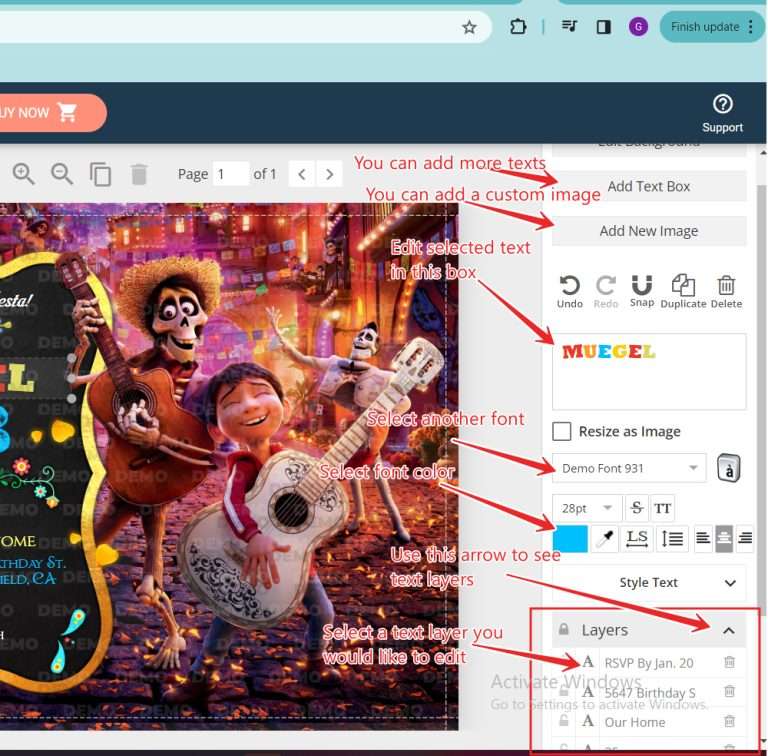Toggle the TT all caps option
Screen dimensions: 768x756
662,508
